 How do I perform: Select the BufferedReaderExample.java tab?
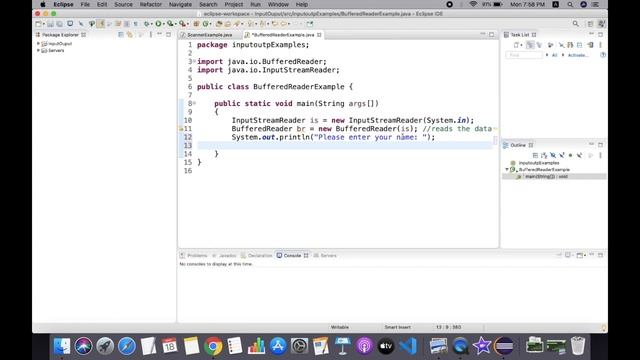tap(283, 35)
